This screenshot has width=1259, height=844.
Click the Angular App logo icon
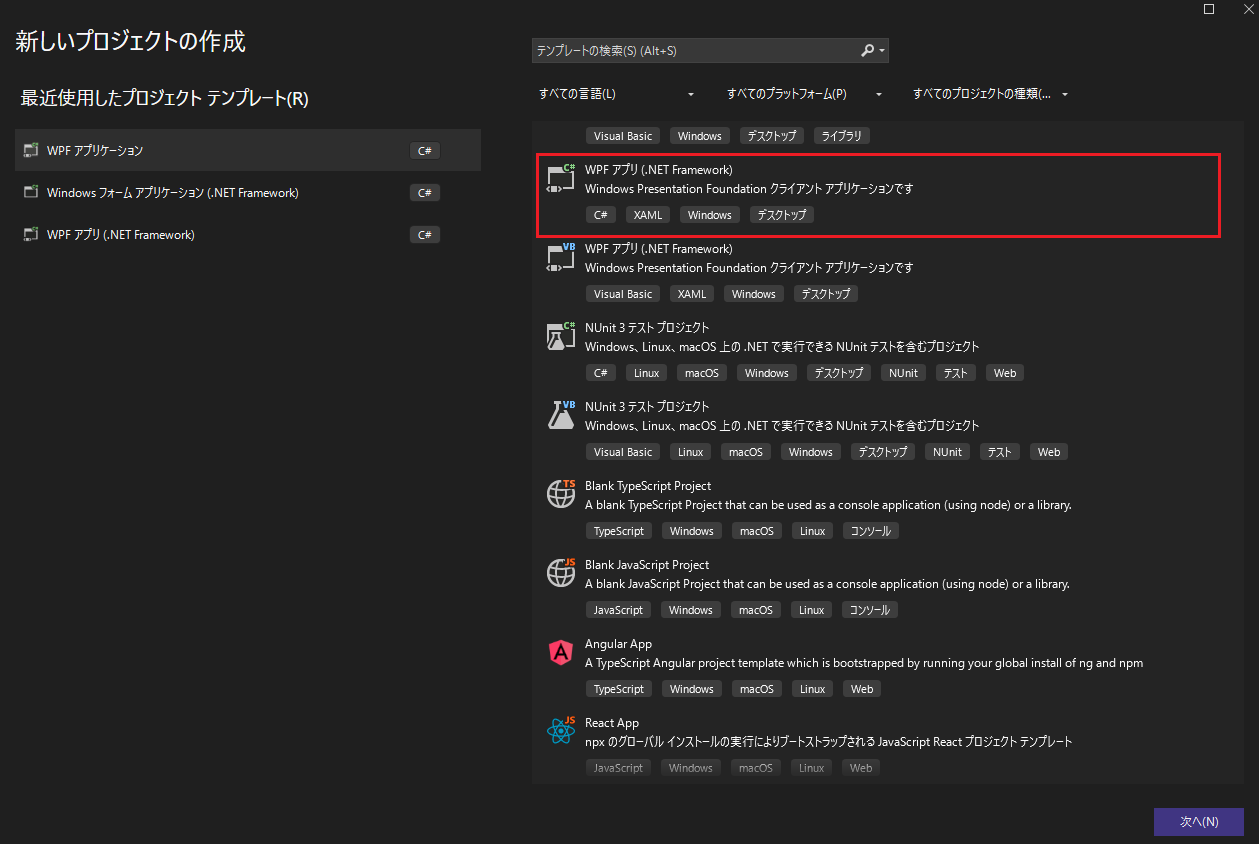tap(561, 652)
